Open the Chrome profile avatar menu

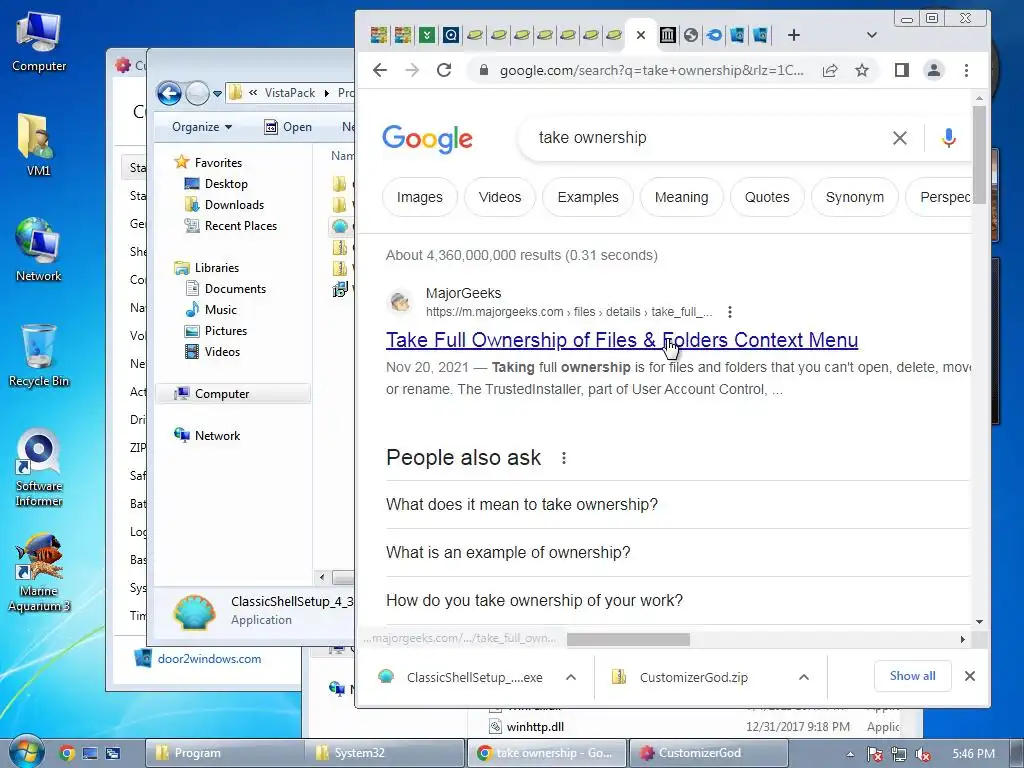934,71
